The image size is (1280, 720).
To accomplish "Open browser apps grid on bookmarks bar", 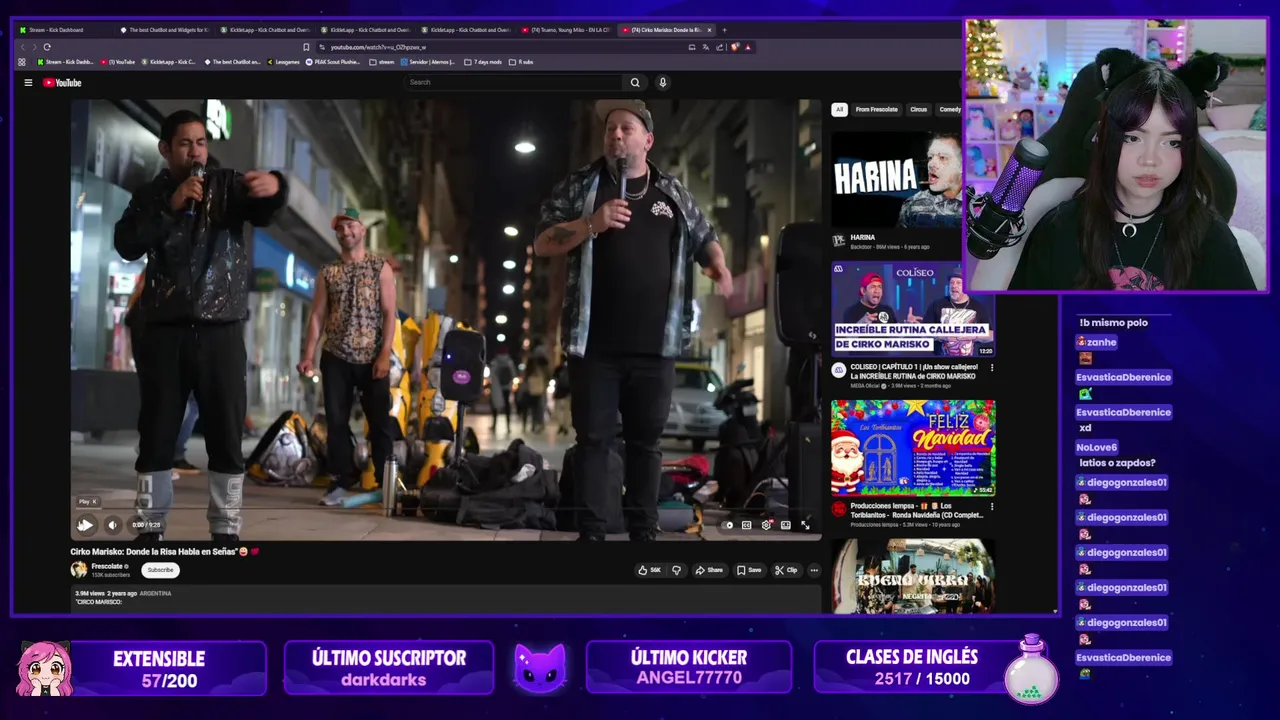I will pos(22,62).
